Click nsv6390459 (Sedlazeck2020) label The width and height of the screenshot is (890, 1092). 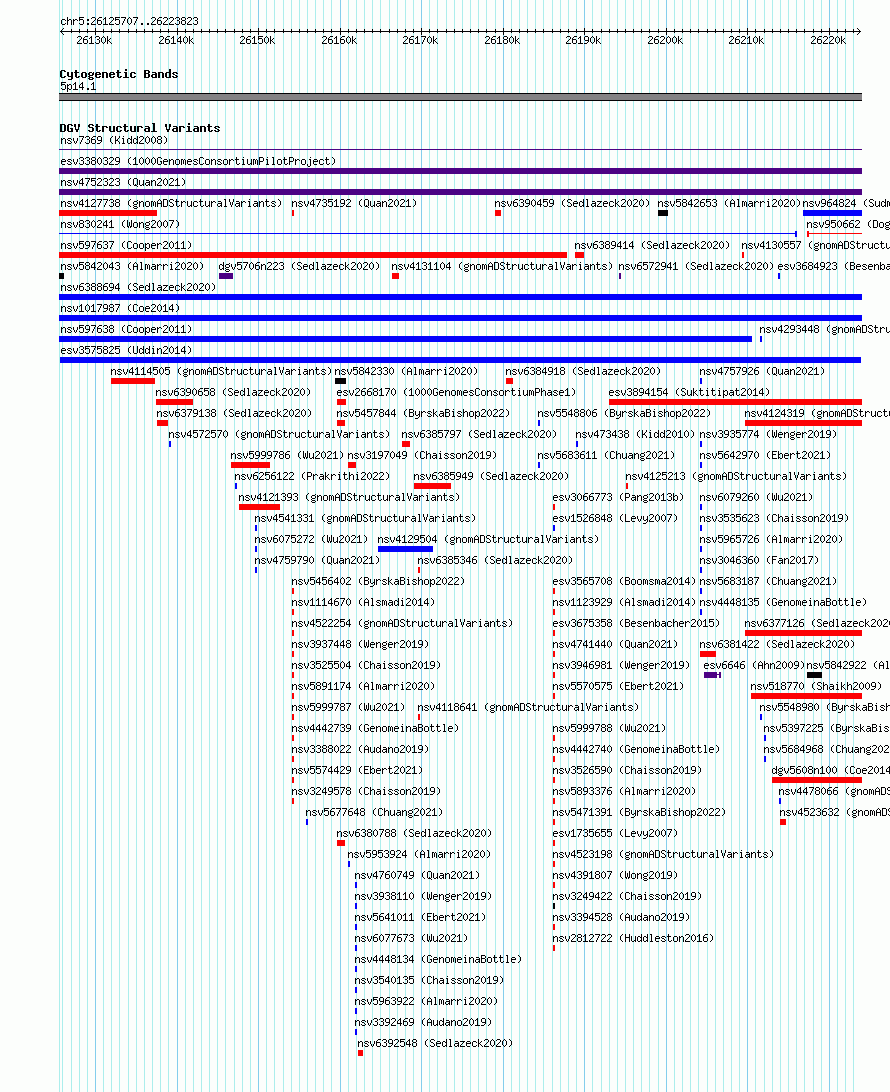point(572,203)
